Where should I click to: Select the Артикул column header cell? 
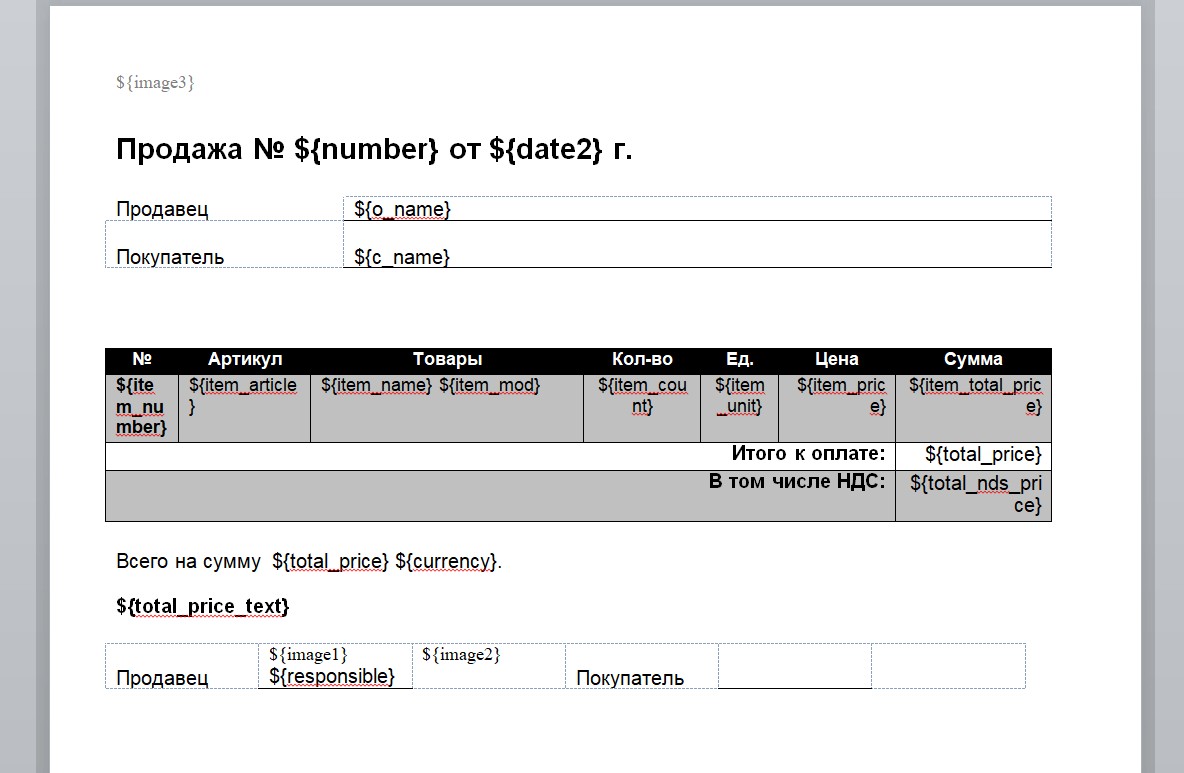pyautogui.click(x=245, y=359)
